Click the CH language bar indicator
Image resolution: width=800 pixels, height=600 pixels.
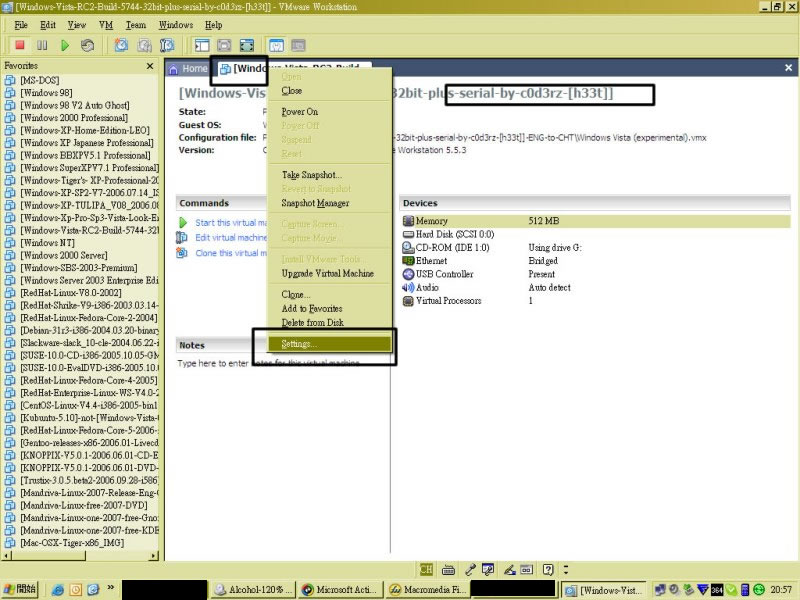[426, 569]
